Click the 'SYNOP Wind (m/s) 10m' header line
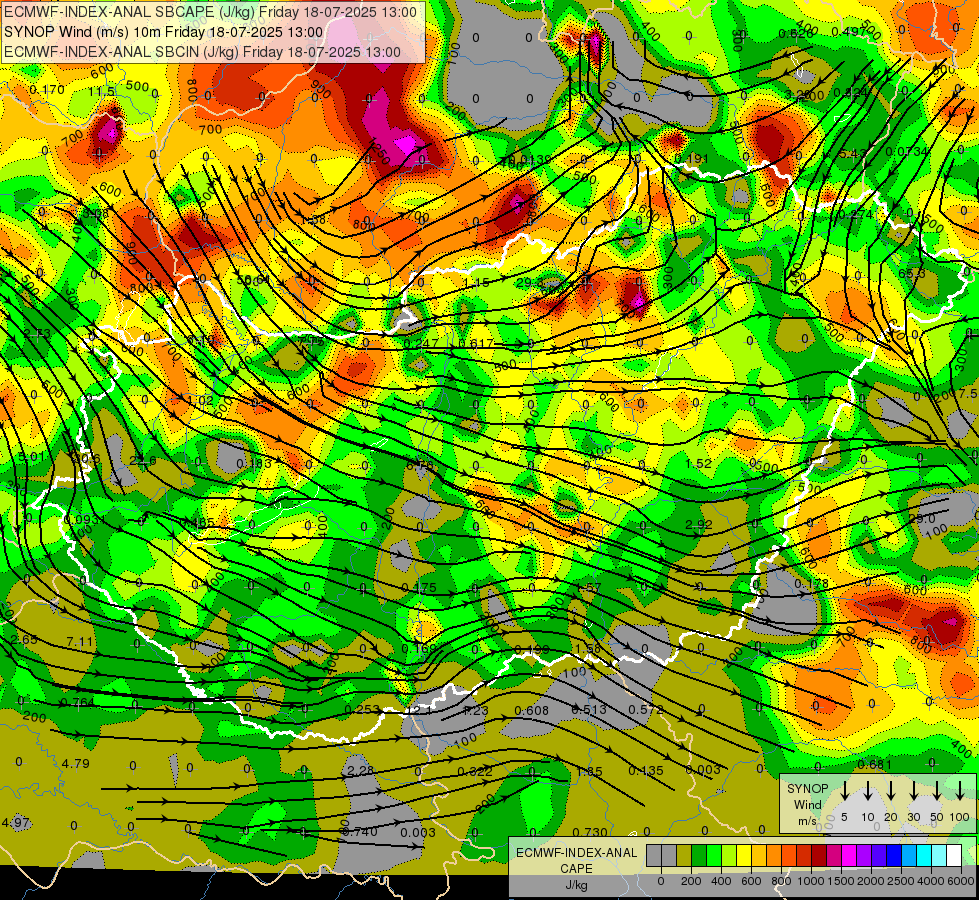The height and width of the screenshot is (900, 979). 164,32
